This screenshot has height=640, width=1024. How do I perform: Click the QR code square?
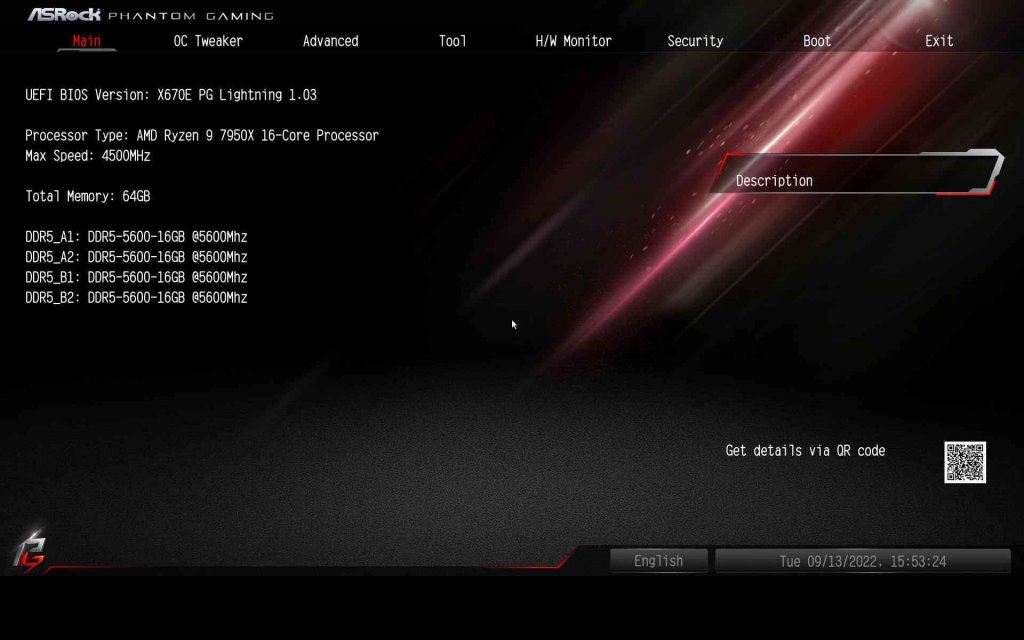click(966, 461)
